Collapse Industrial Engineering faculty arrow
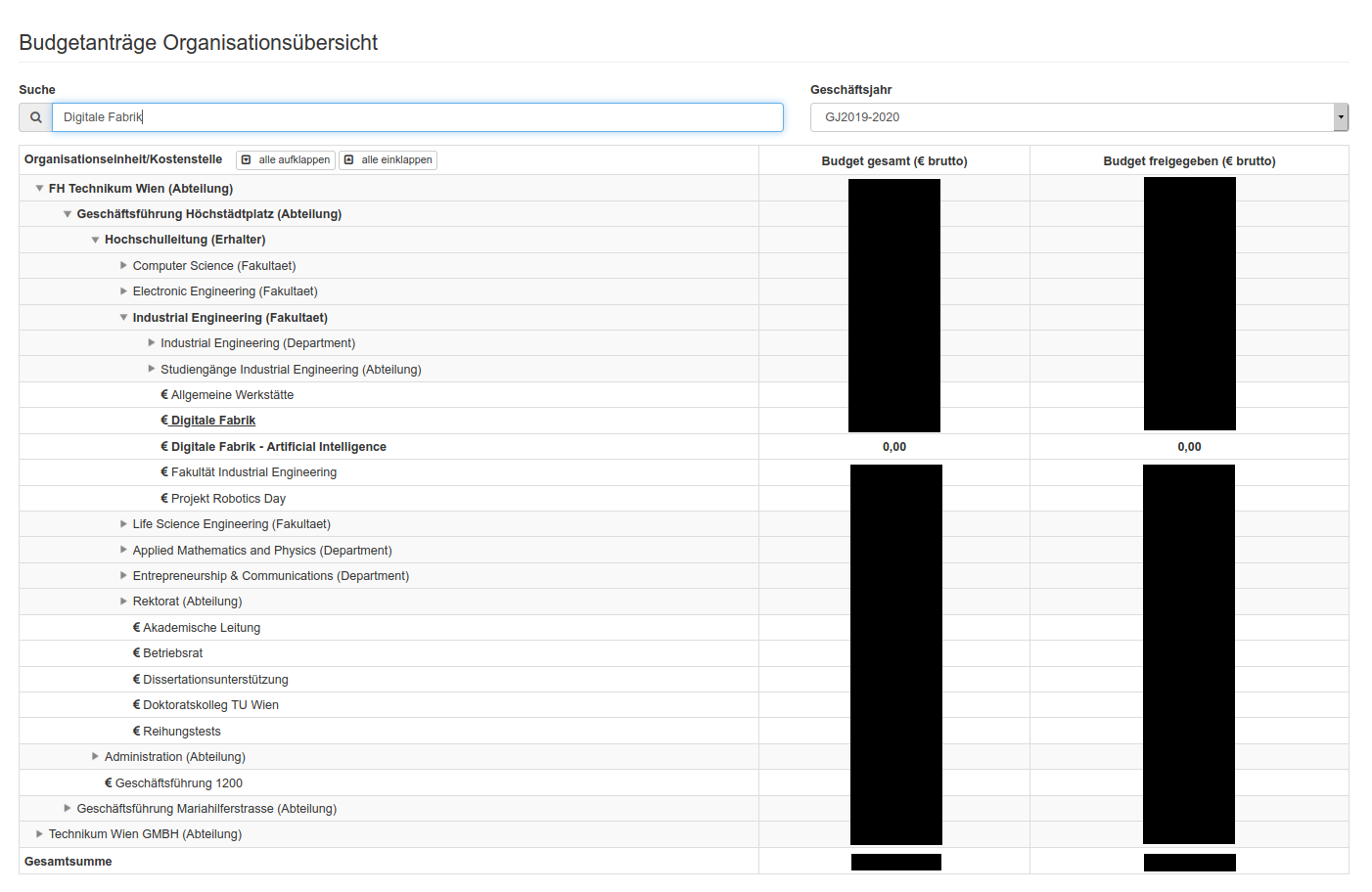 [123, 318]
